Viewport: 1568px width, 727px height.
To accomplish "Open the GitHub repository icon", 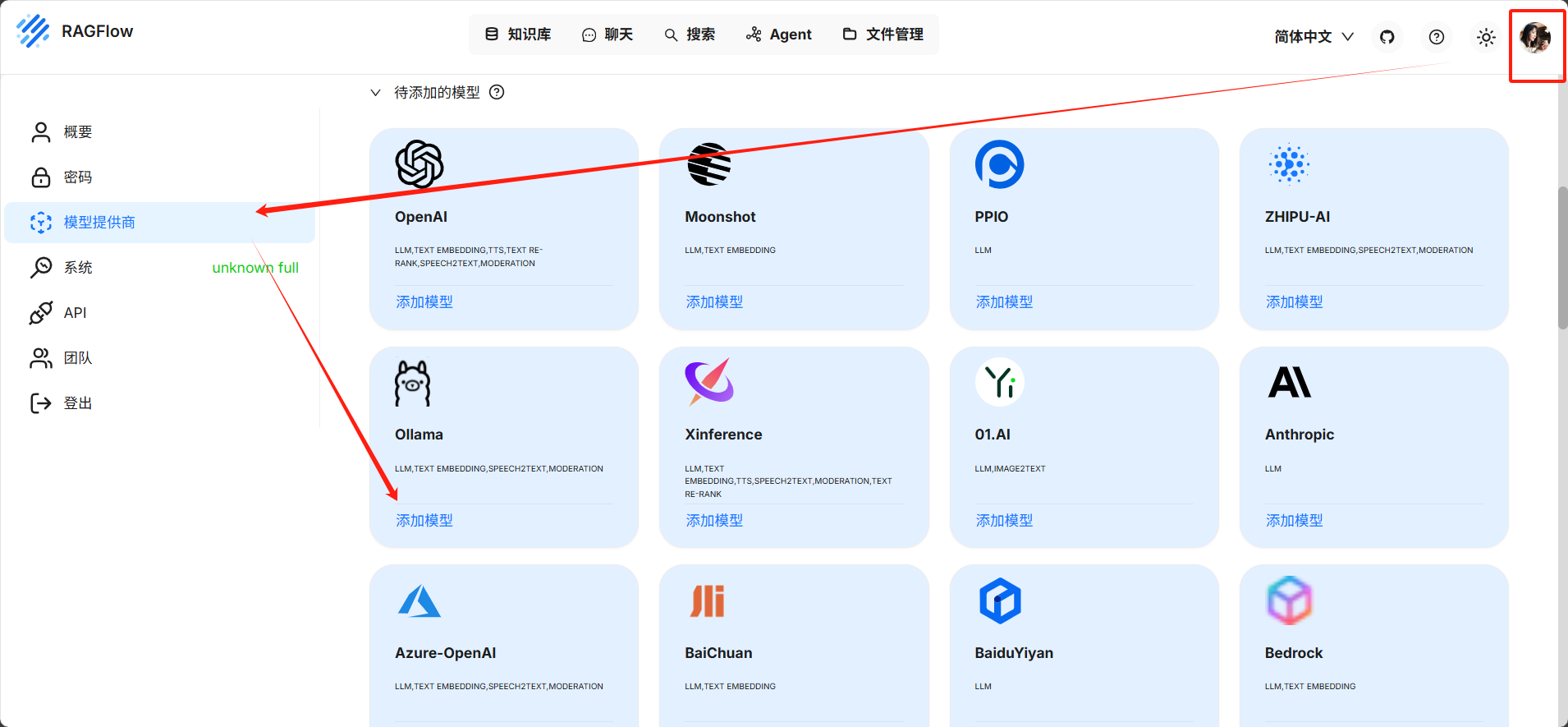I will click(1387, 37).
